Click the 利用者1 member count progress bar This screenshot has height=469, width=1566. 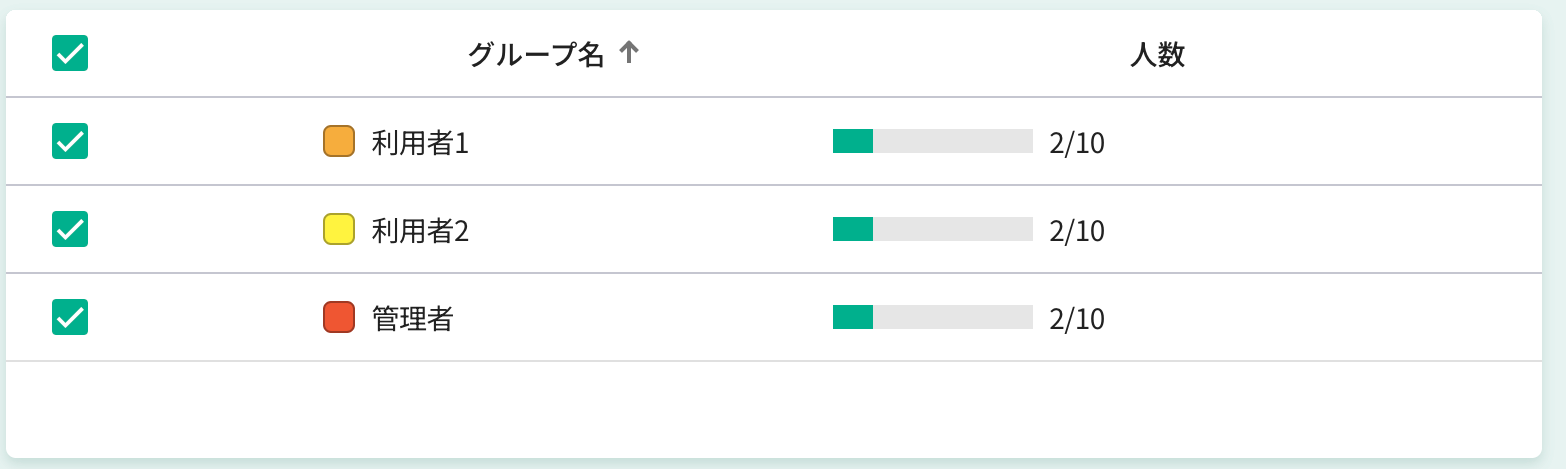point(932,141)
